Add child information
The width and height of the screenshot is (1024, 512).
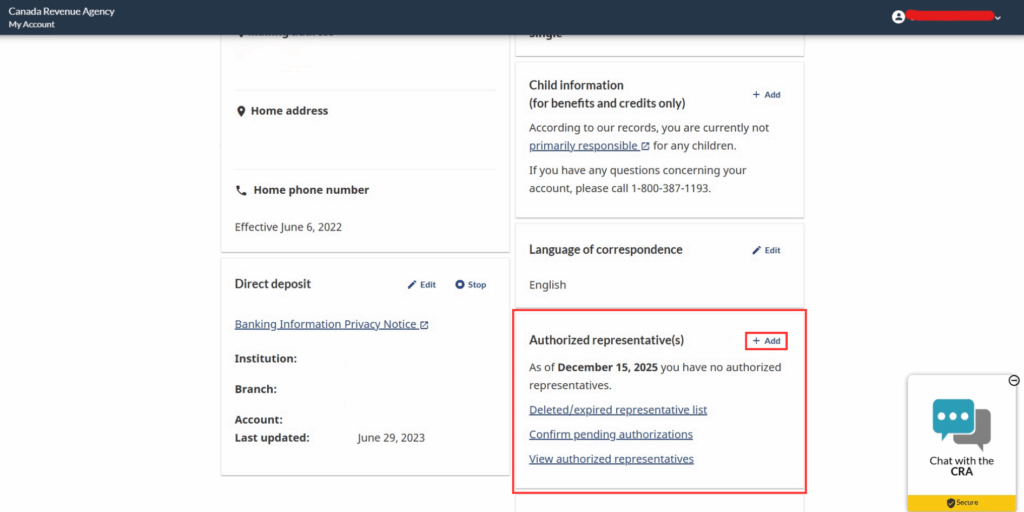tap(766, 95)
